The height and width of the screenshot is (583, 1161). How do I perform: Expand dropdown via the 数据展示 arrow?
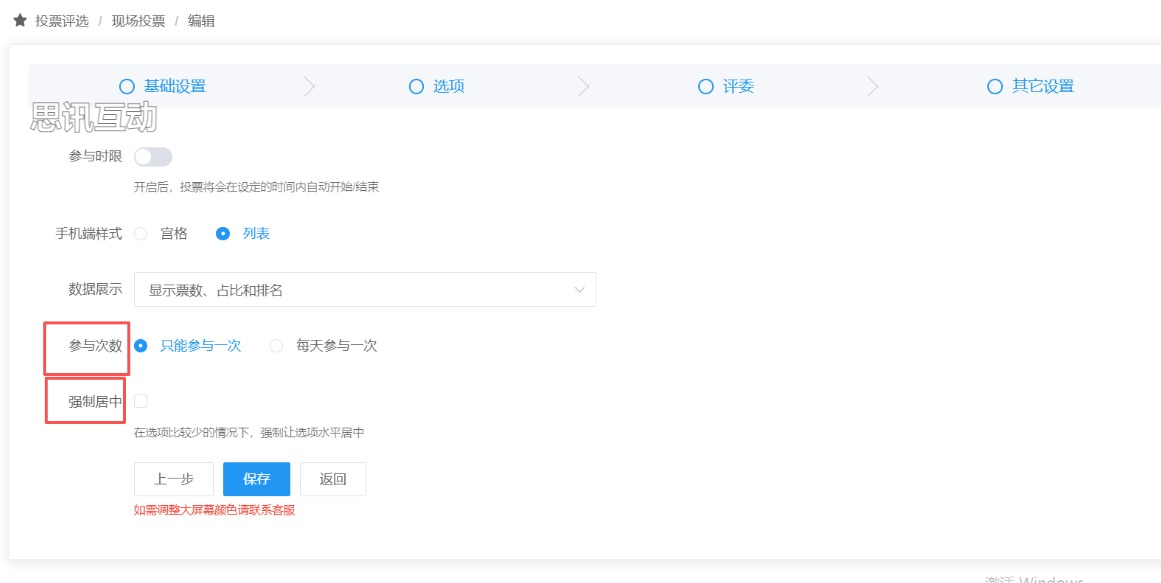click(579, 290)
